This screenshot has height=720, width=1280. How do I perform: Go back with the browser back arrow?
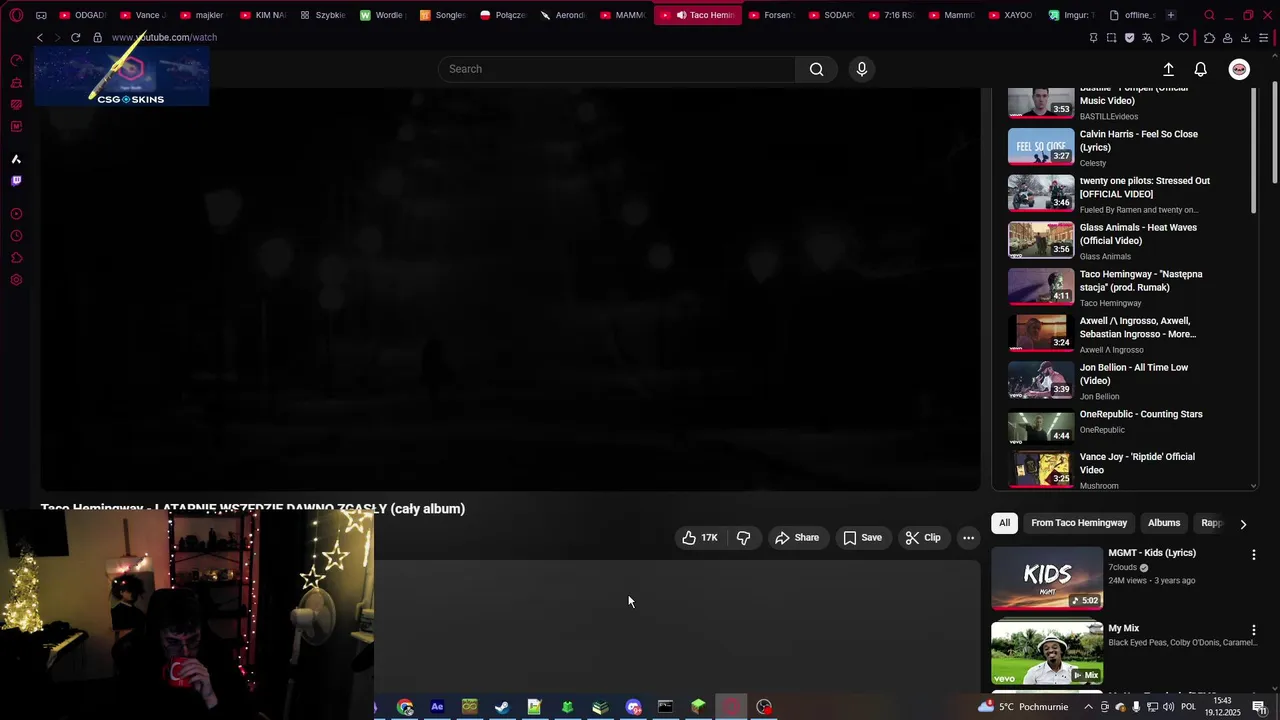point(40,37)
